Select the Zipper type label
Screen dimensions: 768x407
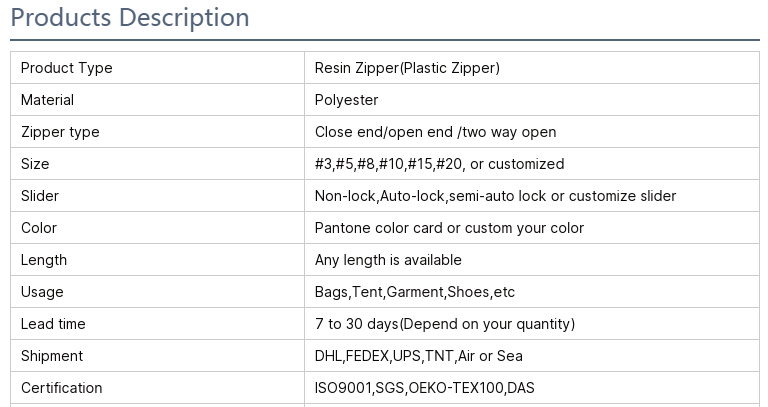(x=60, y=132)
